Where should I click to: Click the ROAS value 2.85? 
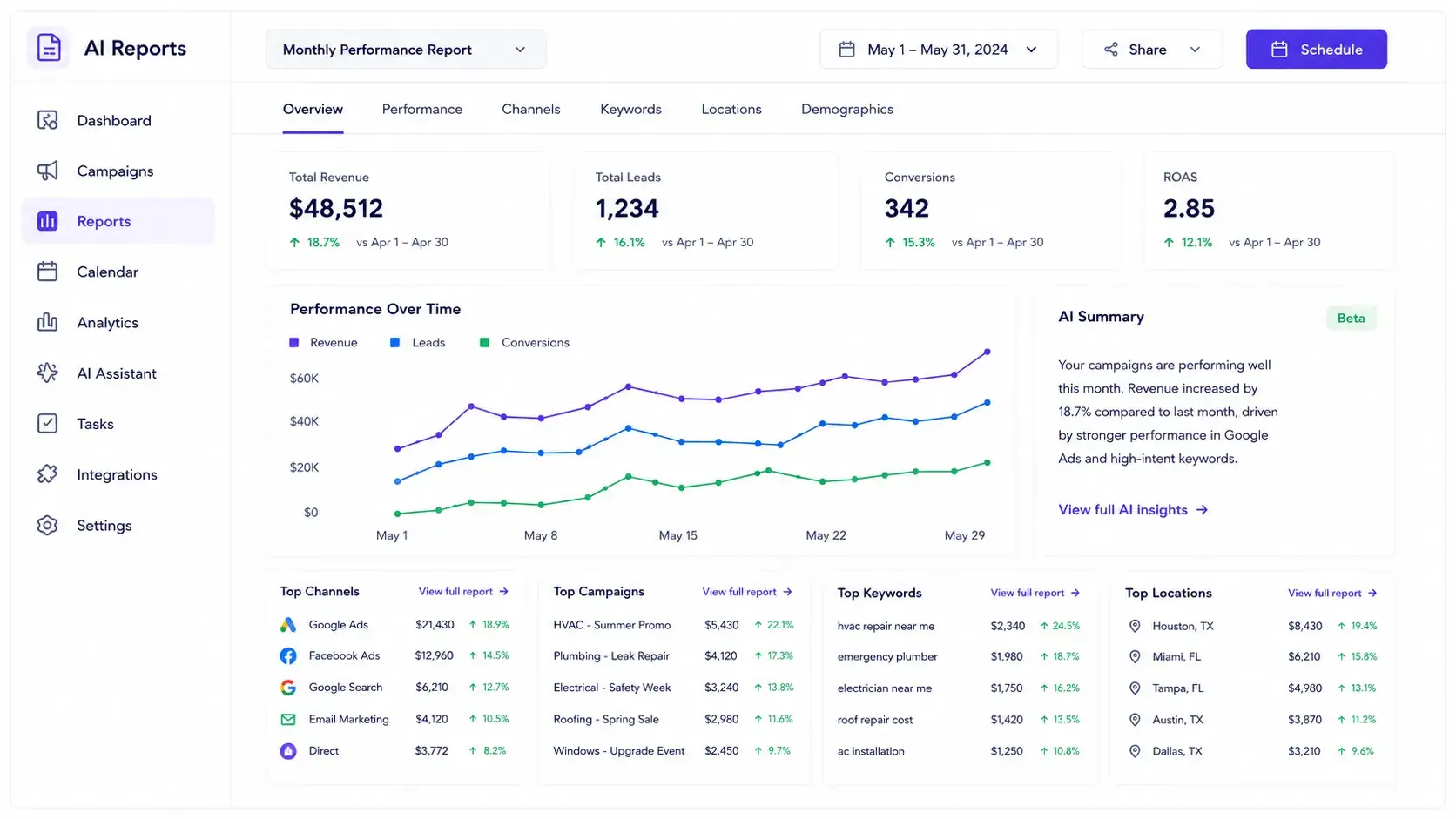(1189, 209)
